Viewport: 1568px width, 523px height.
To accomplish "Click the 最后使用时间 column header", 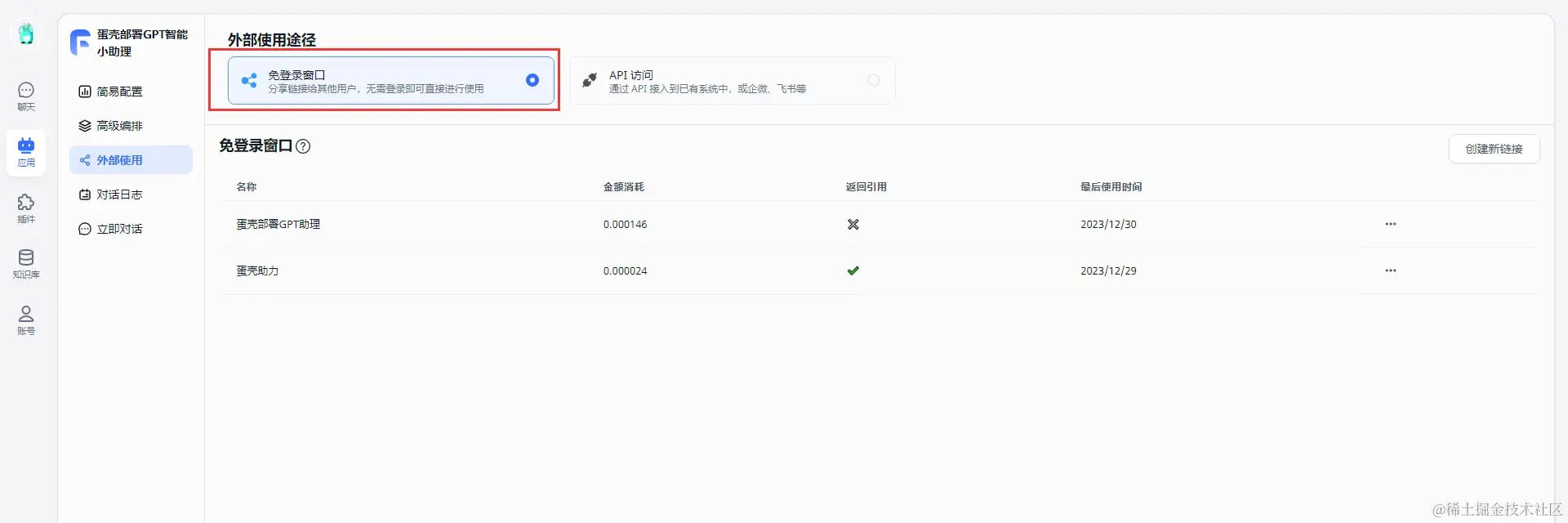I will tap(1111, 187).
